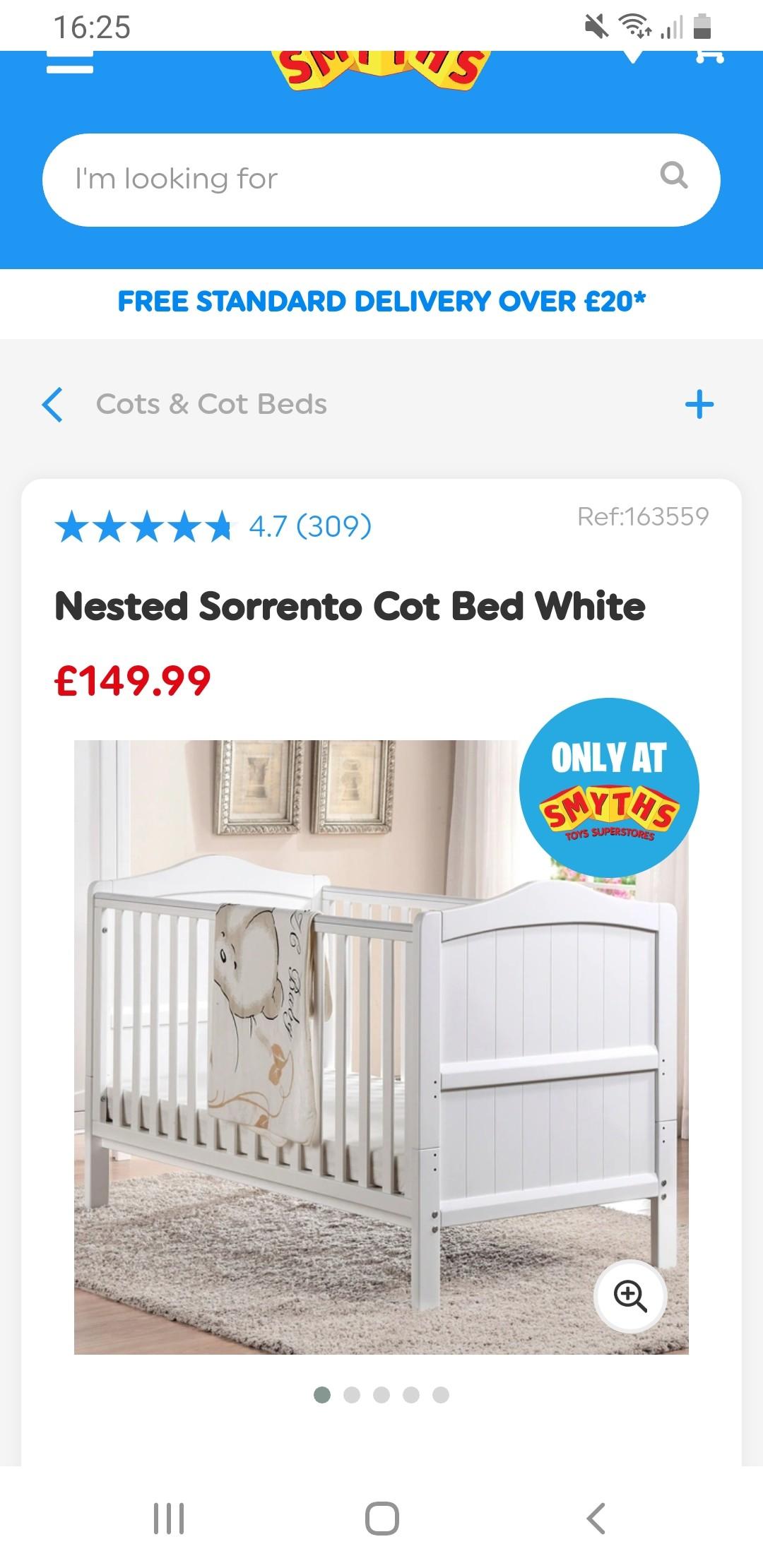Zoom into the product image
This screenshot has height=1568, width=763.
[x=630, y=1296]
